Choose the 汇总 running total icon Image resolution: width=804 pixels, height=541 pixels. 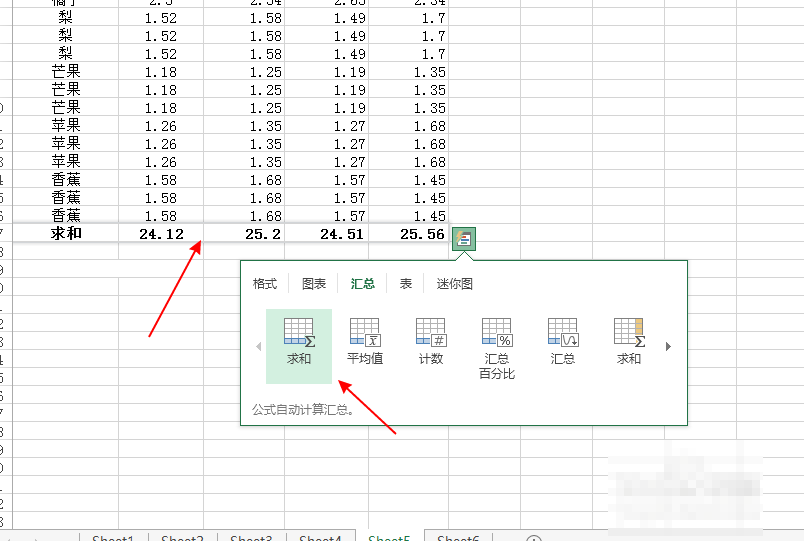pos(562,341)
